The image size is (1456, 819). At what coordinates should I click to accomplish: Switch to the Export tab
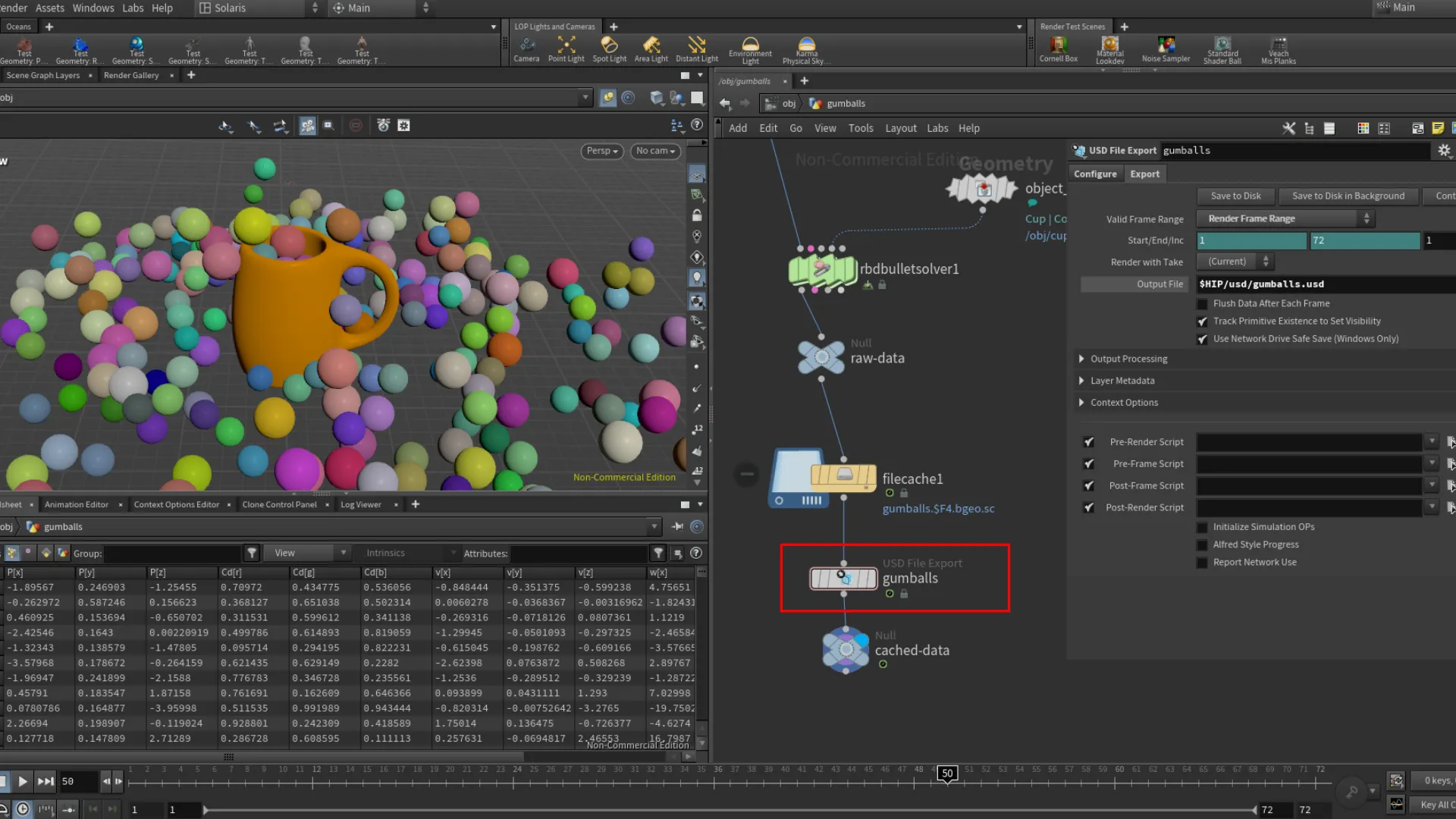point(1144,174)
